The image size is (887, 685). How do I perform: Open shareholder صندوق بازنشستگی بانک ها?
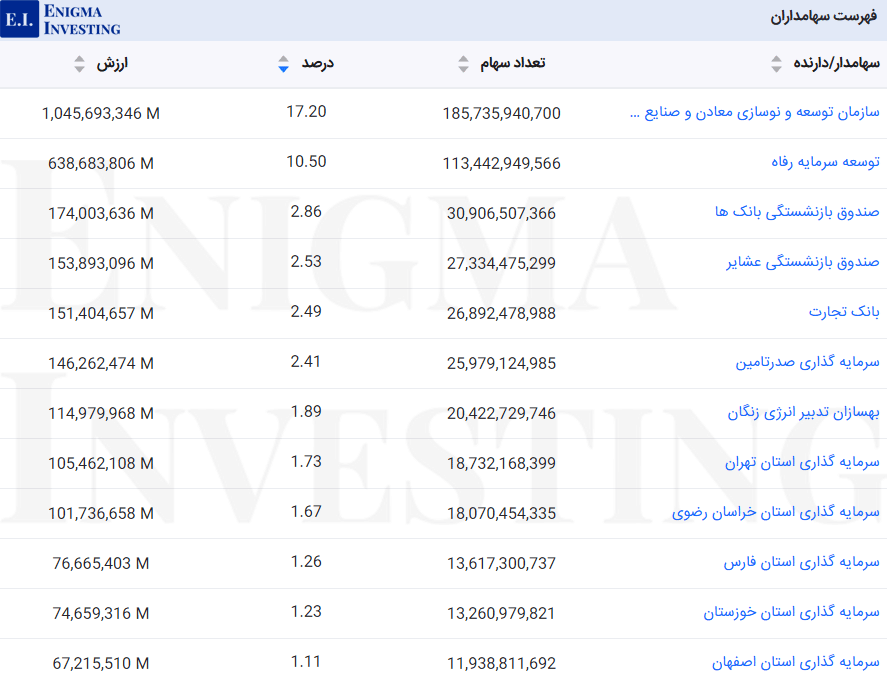pos(797,212)
